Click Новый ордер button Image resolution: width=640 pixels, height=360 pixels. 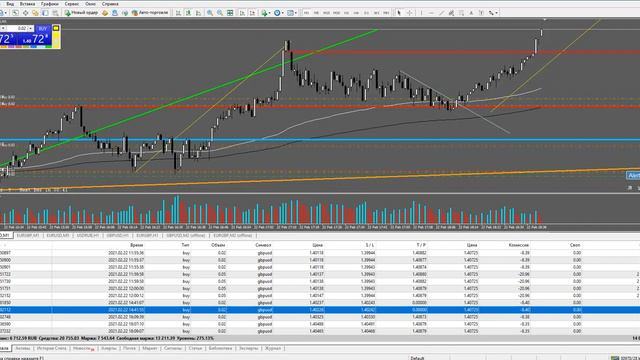pos(81,13)
